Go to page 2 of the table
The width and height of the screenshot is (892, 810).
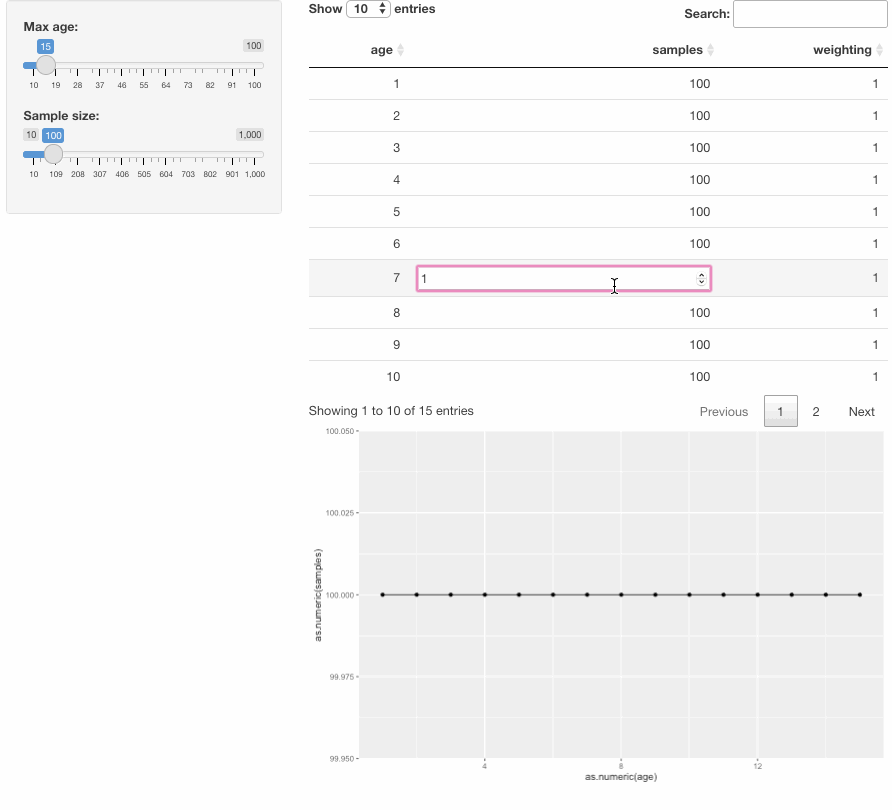816,411
